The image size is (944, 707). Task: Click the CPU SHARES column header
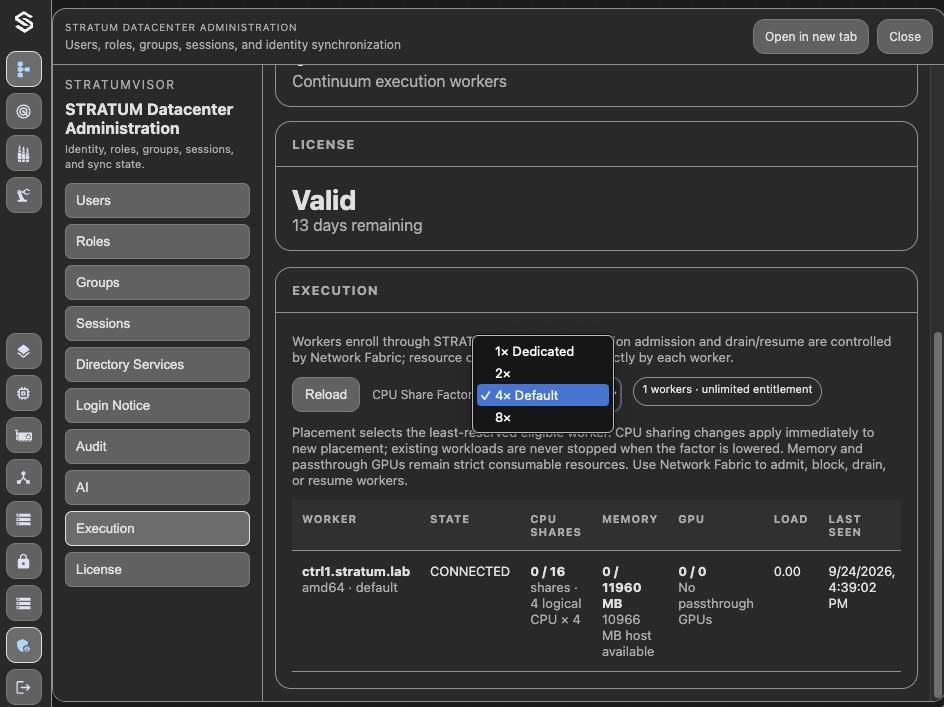(555, 526)
